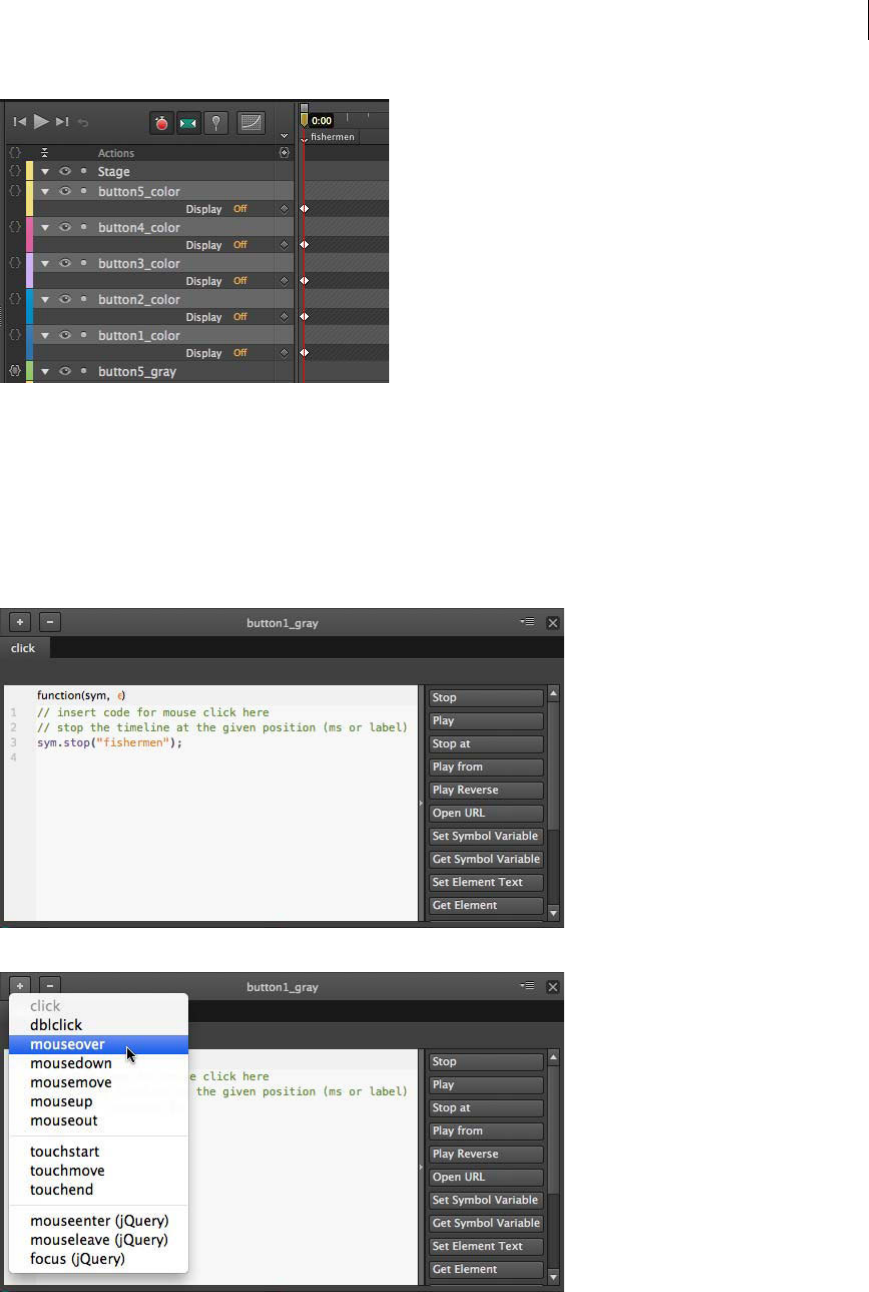Insert the Get Element snippet beside sym.stop code
Screen dimensions: 869x1292
pos(487,905)
